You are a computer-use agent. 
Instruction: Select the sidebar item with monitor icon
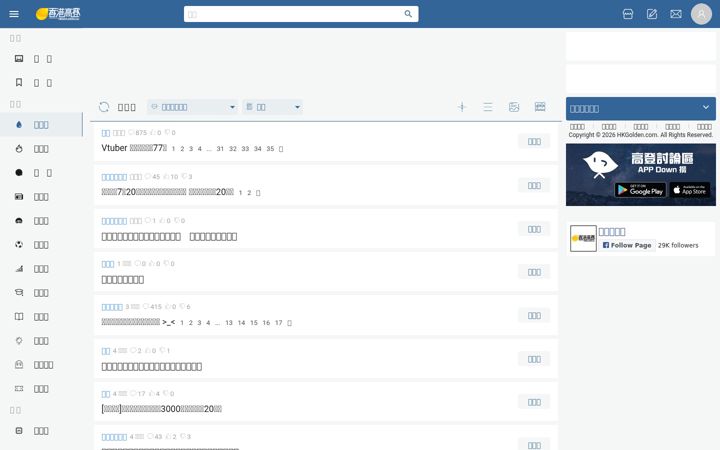point(41,59)
